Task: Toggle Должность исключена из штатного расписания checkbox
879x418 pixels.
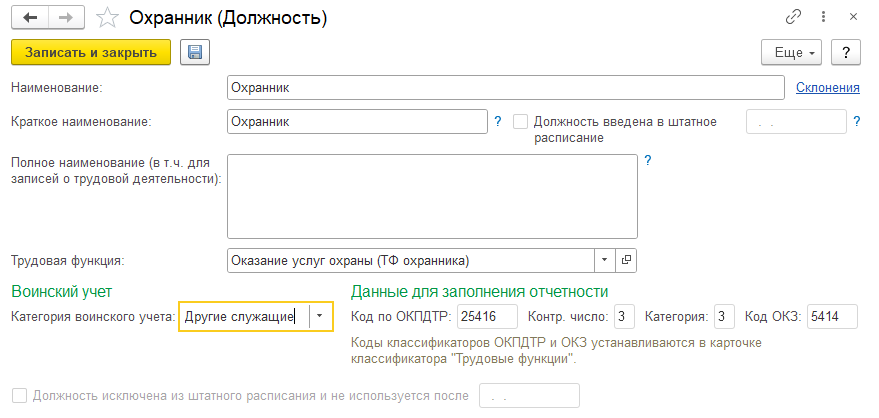Action: coord(20,396)
